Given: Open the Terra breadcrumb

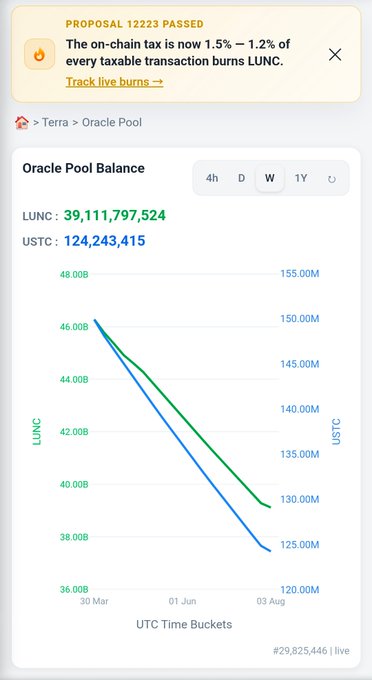Looking at the screenshot, I should point(55,122).
